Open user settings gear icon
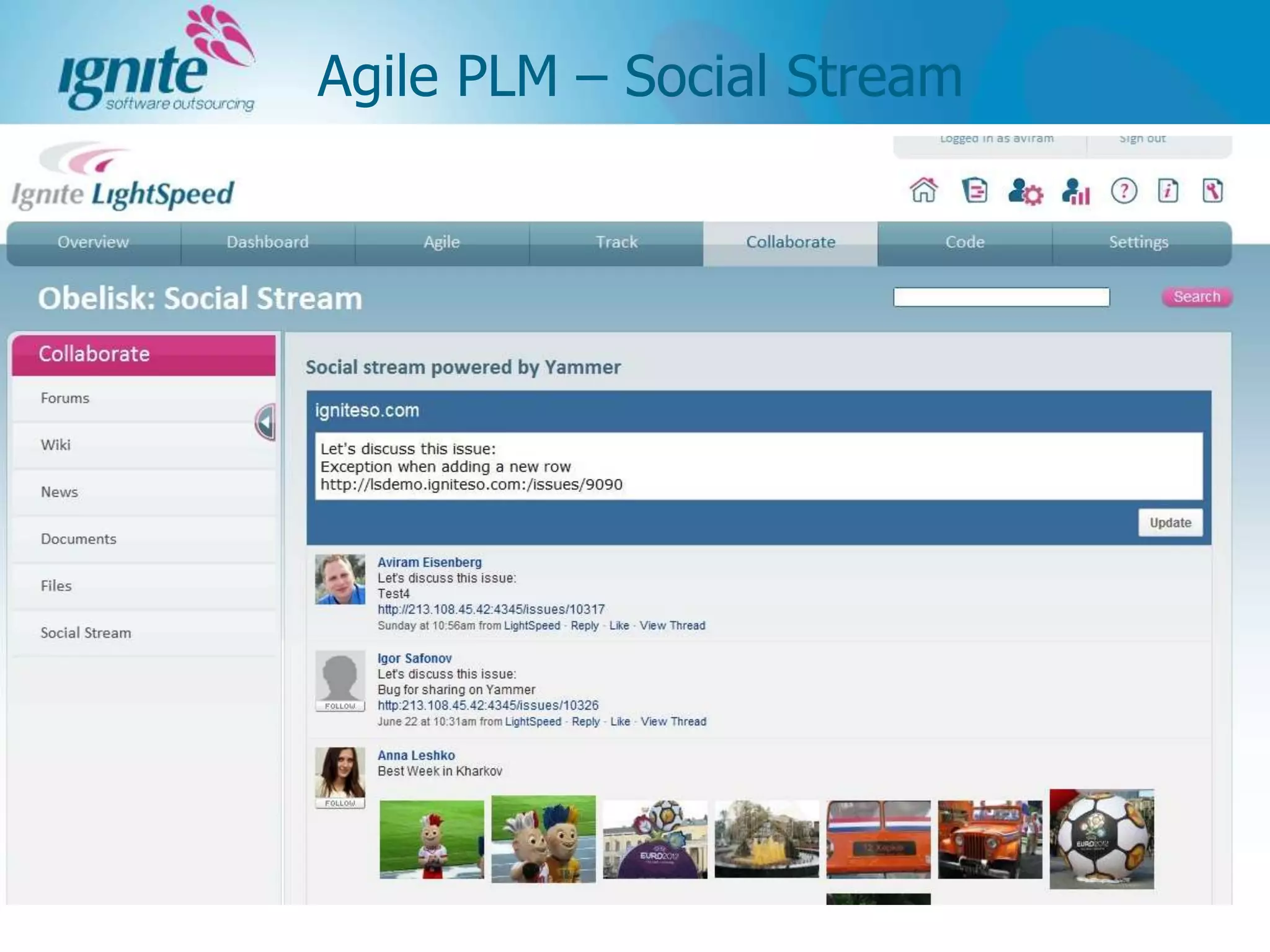Screen dimensions: 1270x952 (1025, 192)
